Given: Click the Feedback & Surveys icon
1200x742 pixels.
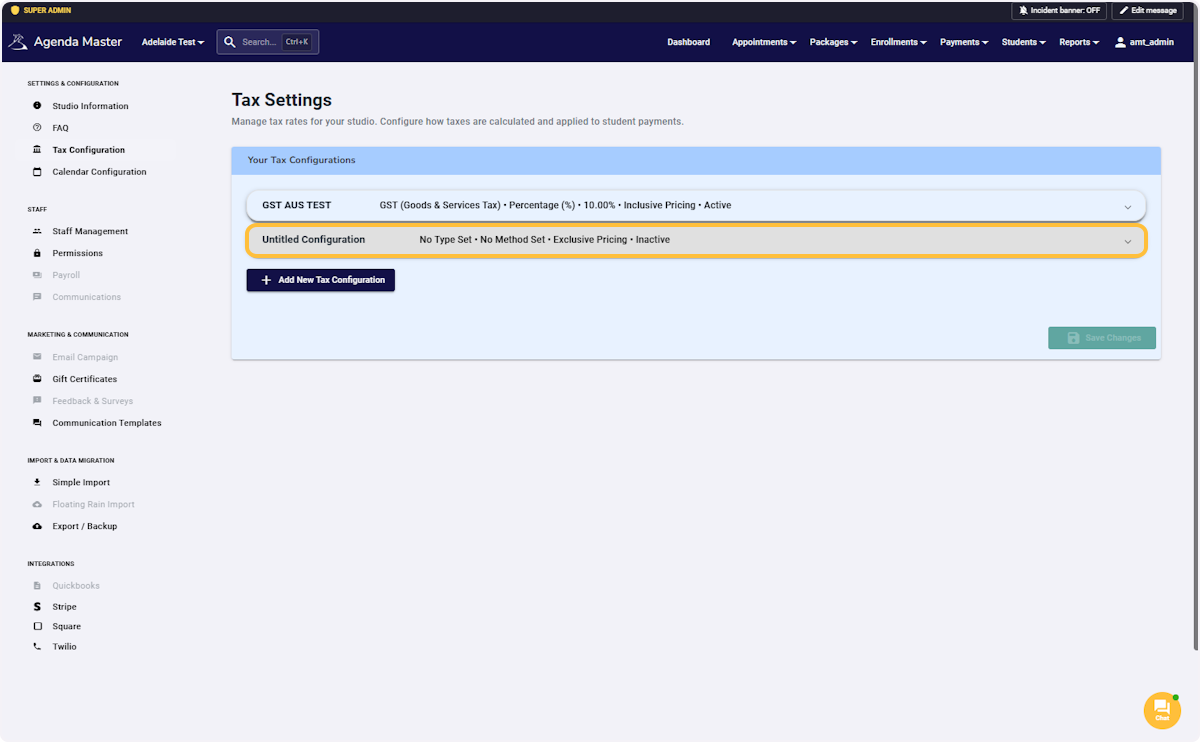Looking at the screenshot, I should [x=37, y=401].
